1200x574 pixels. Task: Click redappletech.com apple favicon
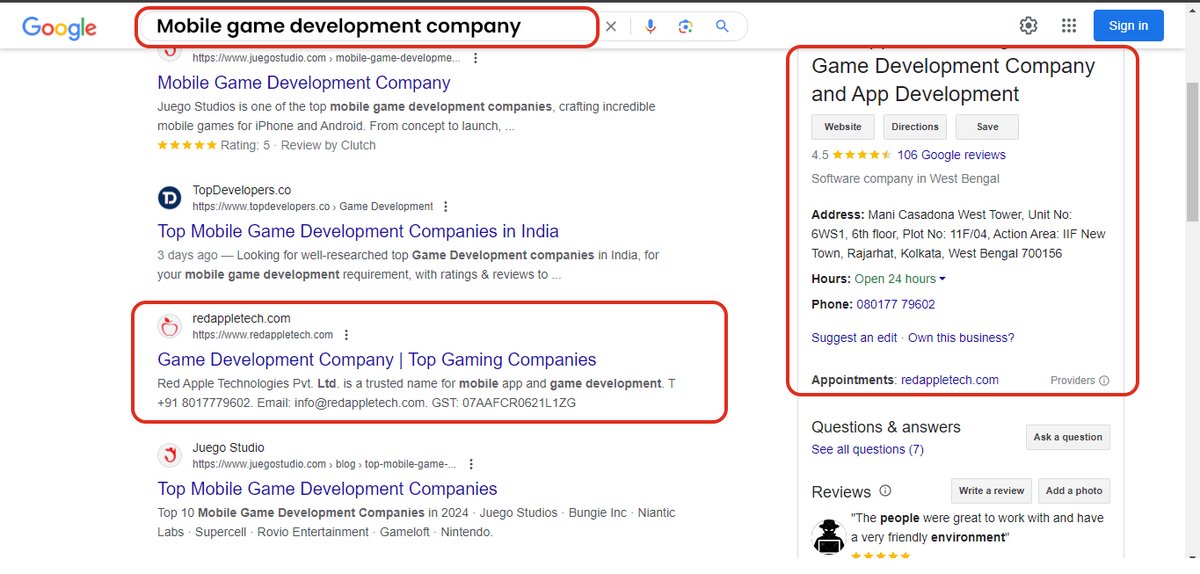pyautogui.click(x=170, y=326)
